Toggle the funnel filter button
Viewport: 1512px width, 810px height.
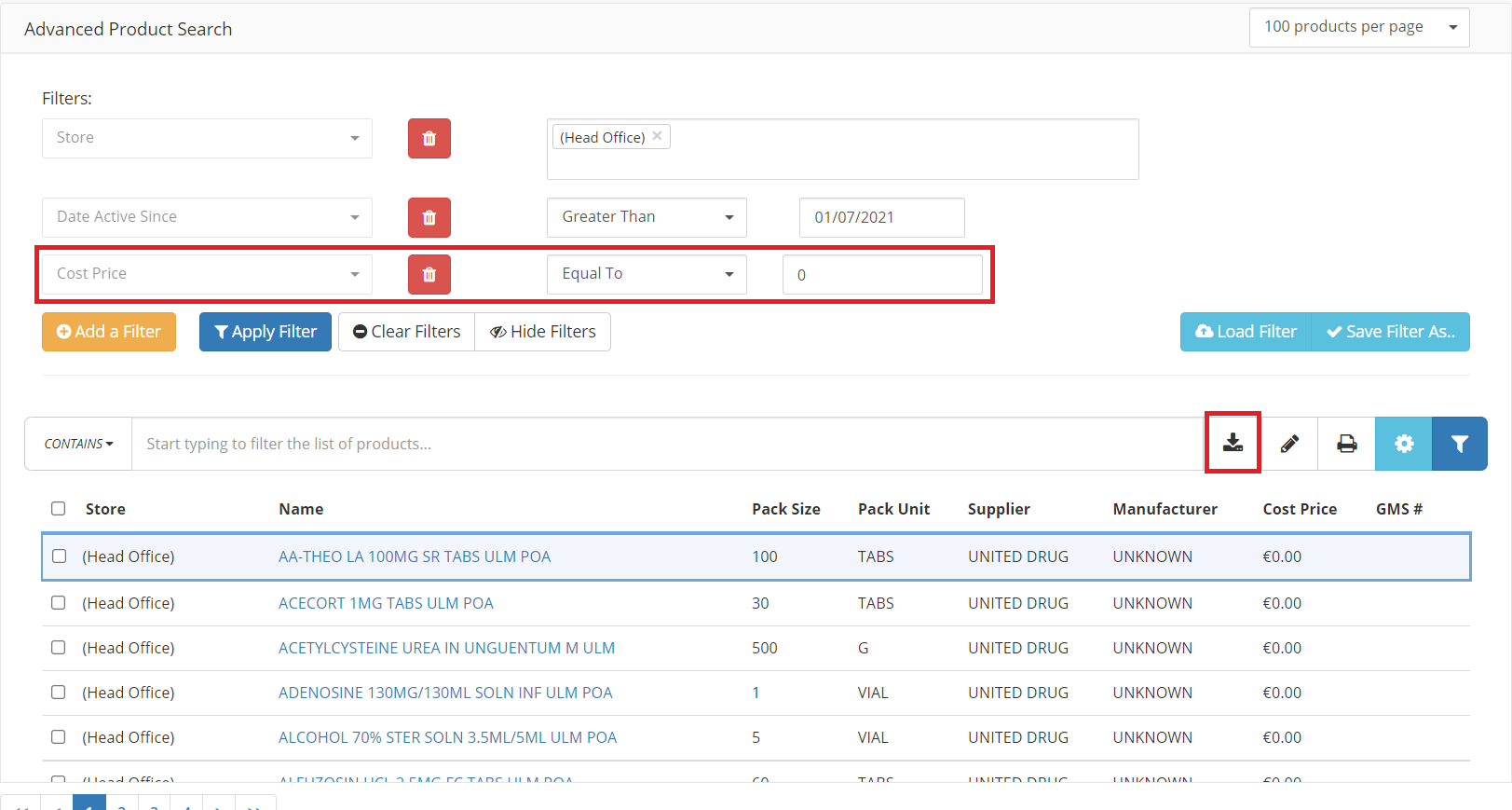tap(1459, 444)
